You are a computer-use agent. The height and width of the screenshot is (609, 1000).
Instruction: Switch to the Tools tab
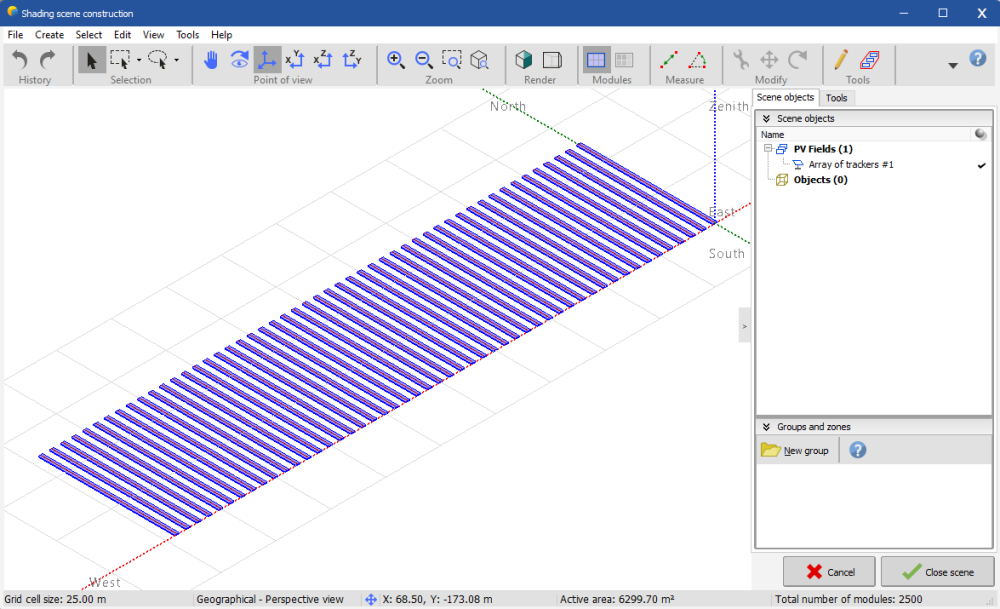click(836, 98)
